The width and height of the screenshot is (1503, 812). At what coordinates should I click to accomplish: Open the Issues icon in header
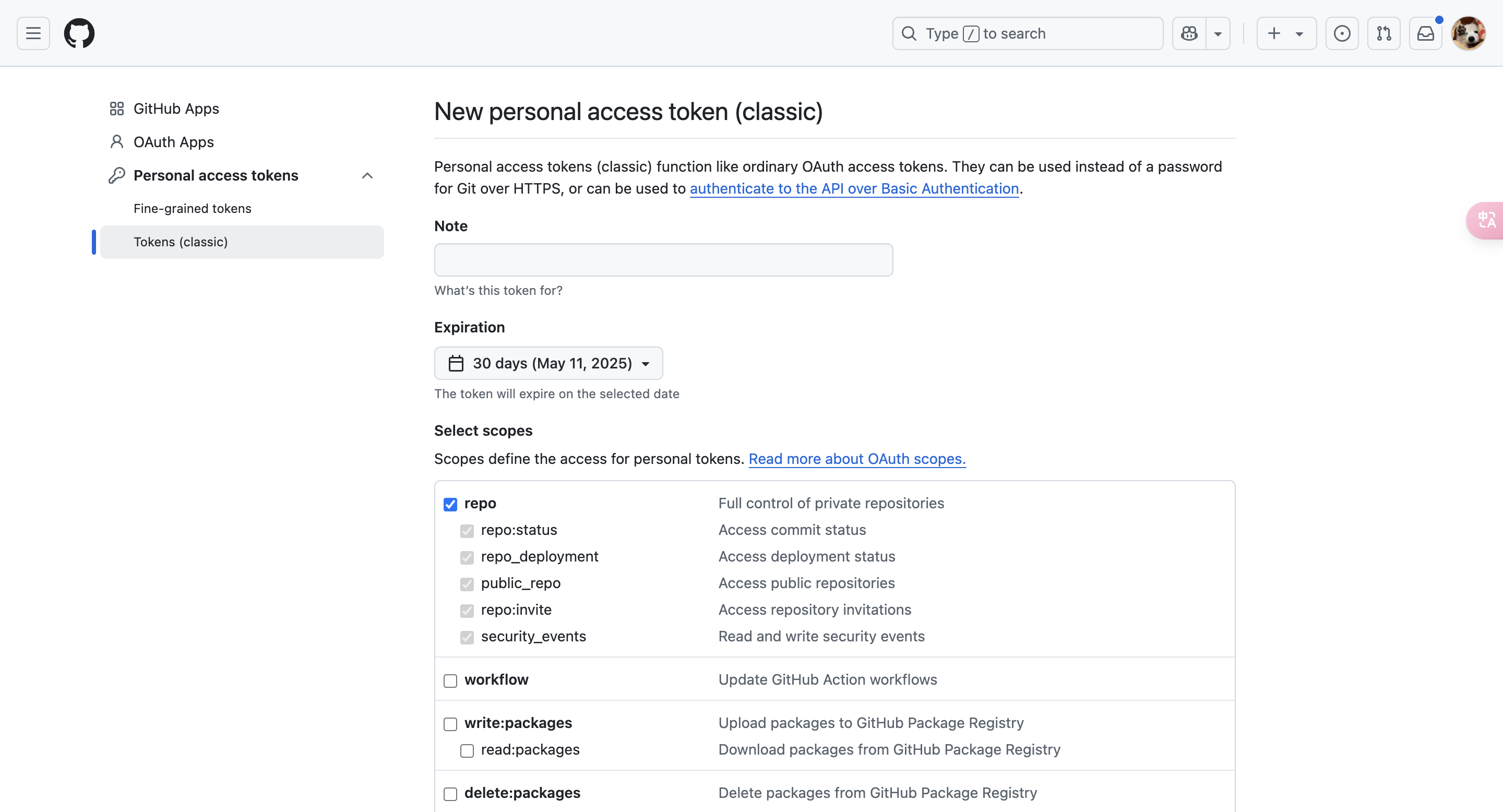[x=1342, y=33]
